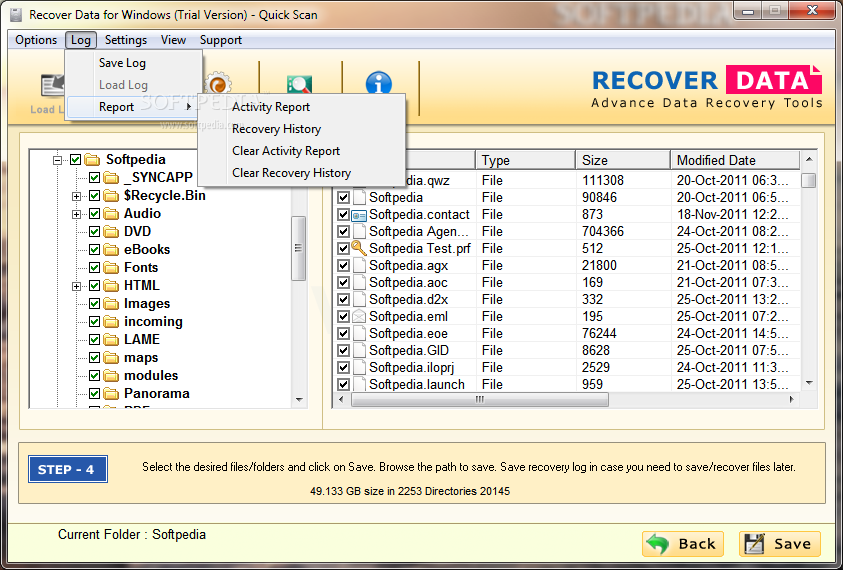Uncheck the Panorama folder checkbox

click(94, 394)
